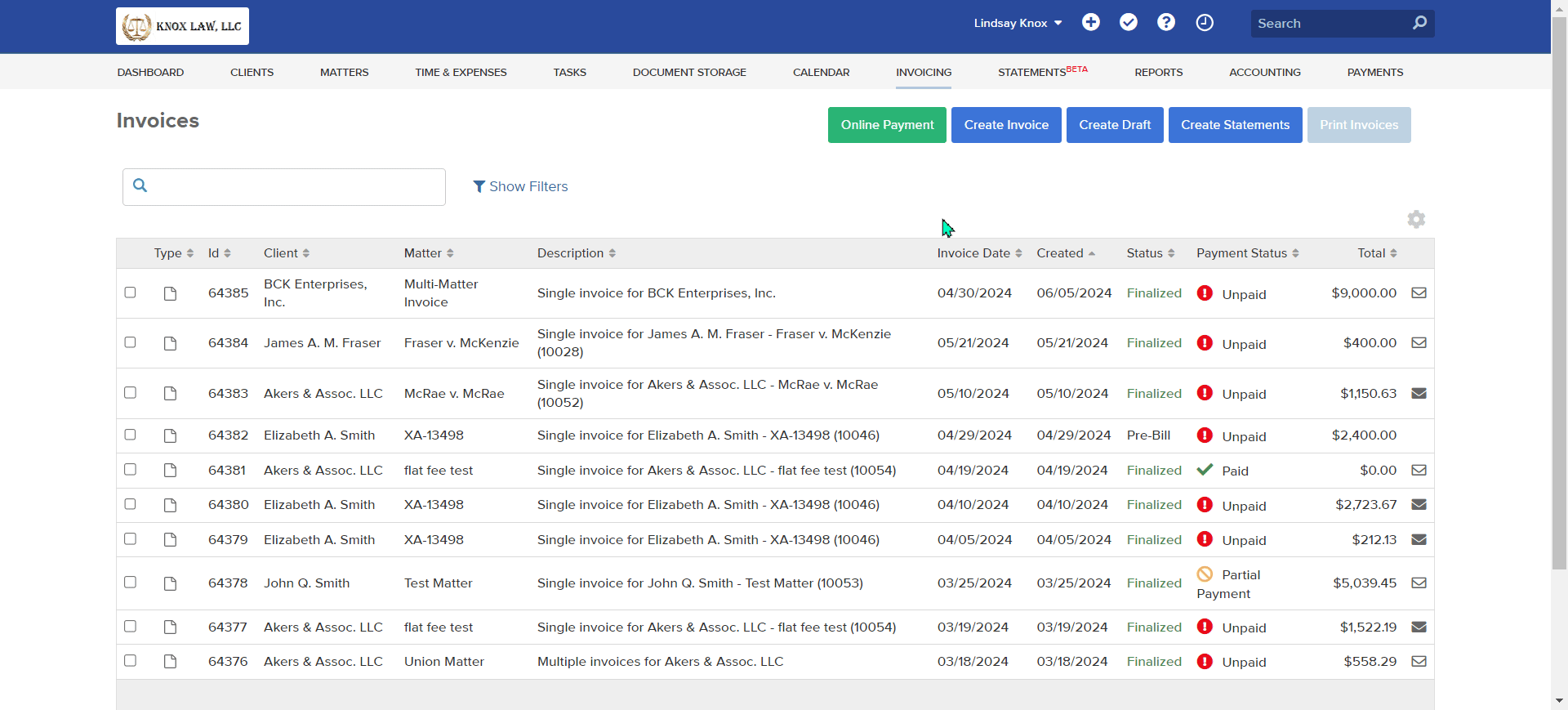Select checkbox for invoice 64381

click(130, 469)
